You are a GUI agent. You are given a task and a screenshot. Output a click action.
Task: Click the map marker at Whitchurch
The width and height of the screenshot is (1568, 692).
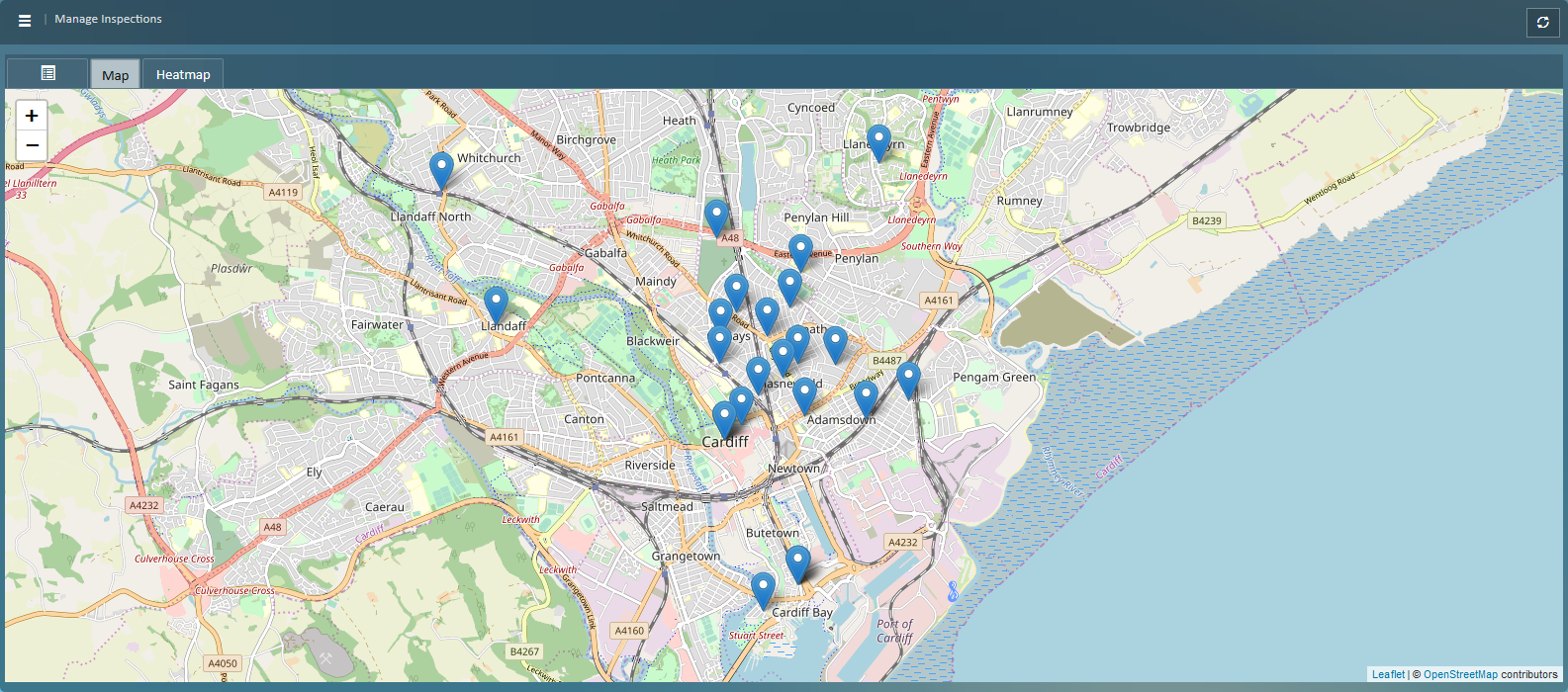click(x=441, y=169)
